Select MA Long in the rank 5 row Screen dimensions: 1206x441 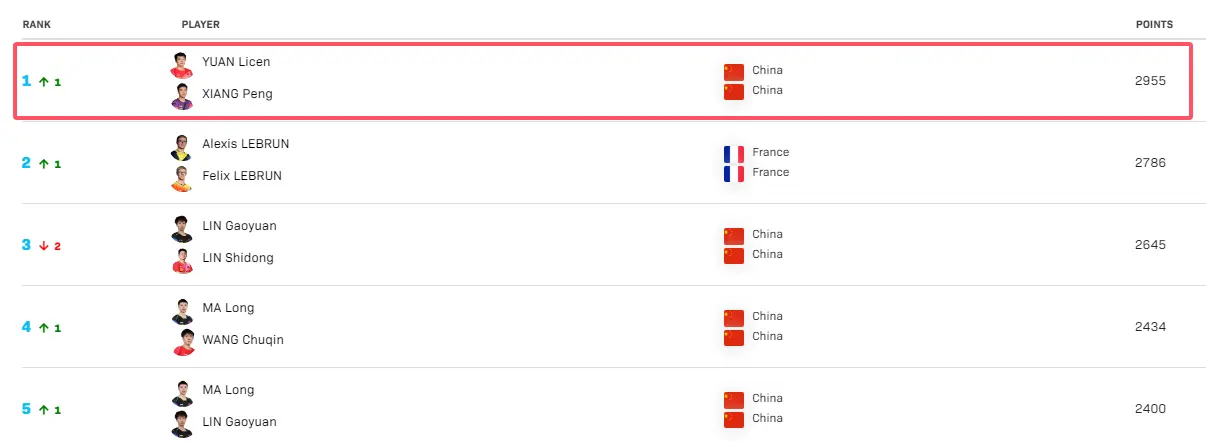[x=228, y=390]
